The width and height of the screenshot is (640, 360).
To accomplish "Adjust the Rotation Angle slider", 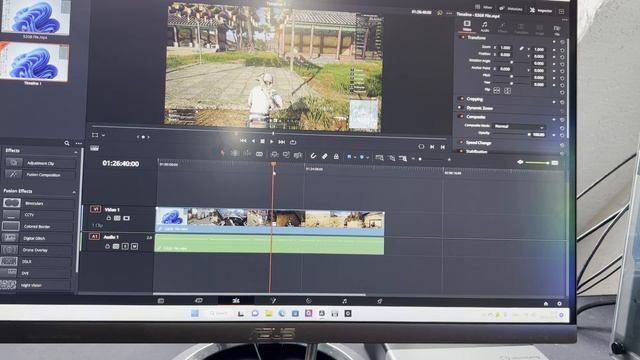I will 511,62.
